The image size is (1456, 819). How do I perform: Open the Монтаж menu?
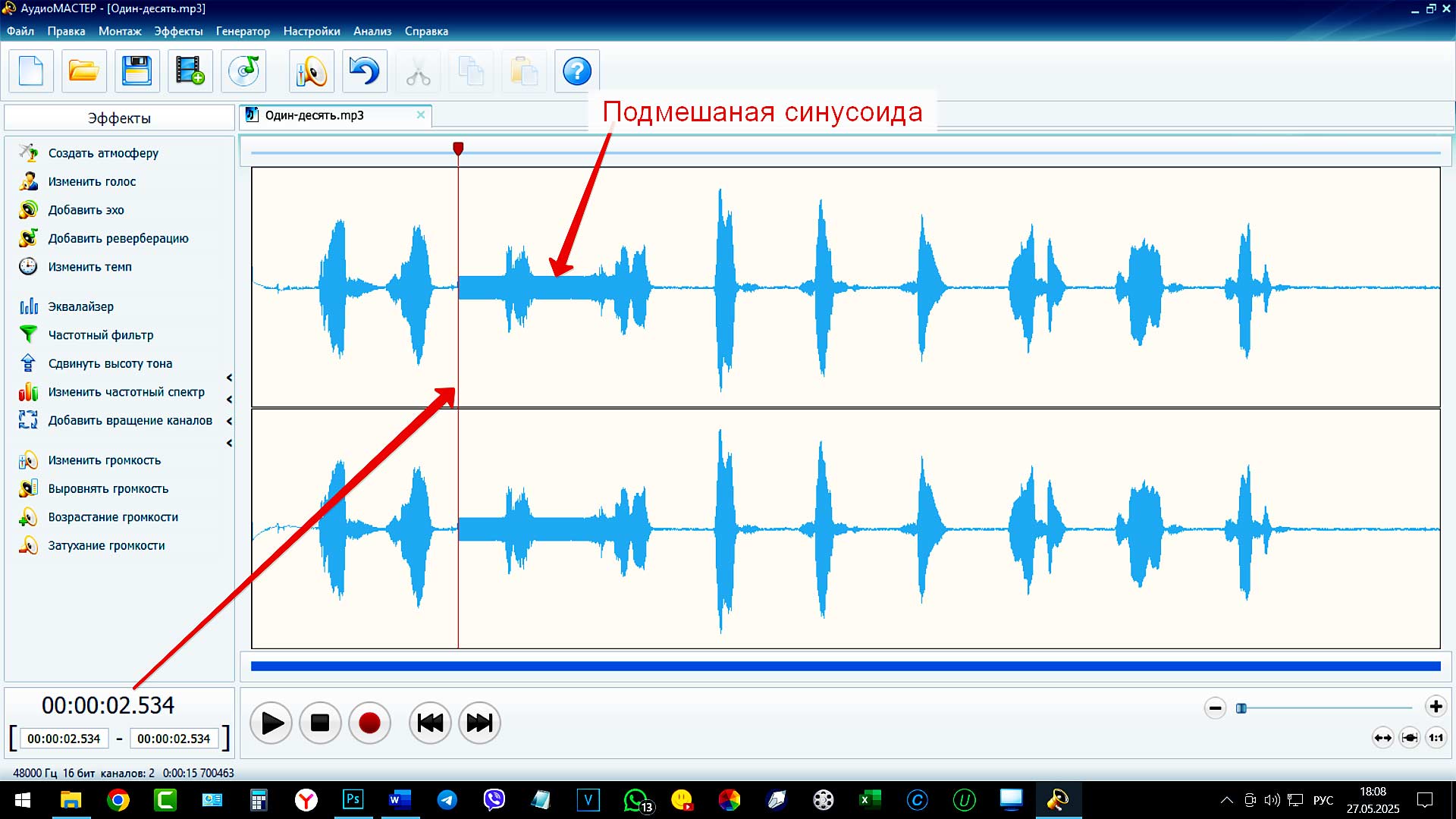120,31
